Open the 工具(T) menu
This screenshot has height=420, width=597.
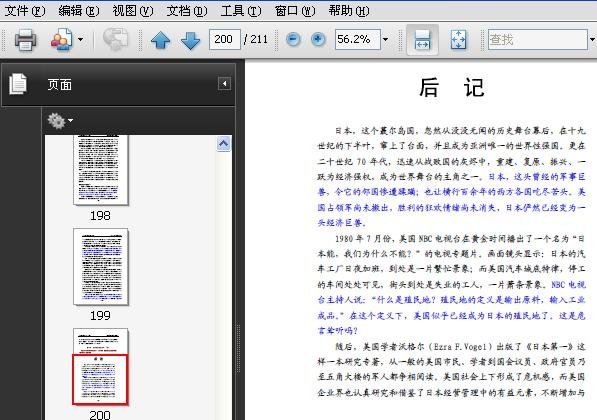(241, 11)
